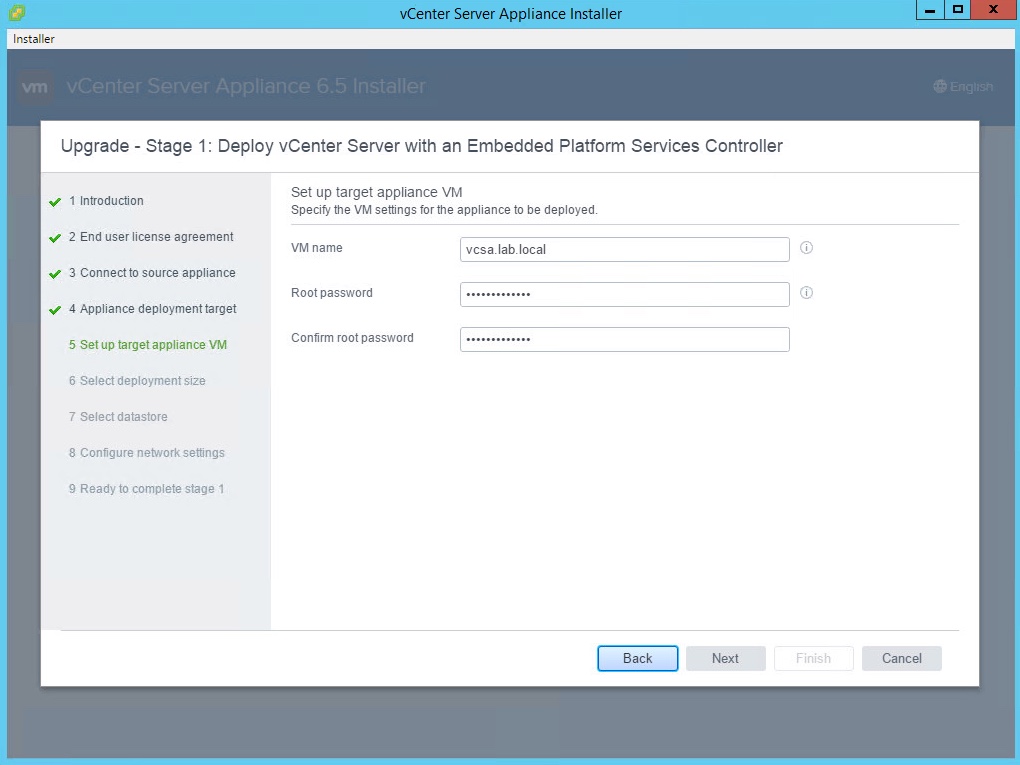This screenshot has height=765, width=1020.
Task: Open the Installer menu
Action: pyautogui.click(x=34, y=39)
